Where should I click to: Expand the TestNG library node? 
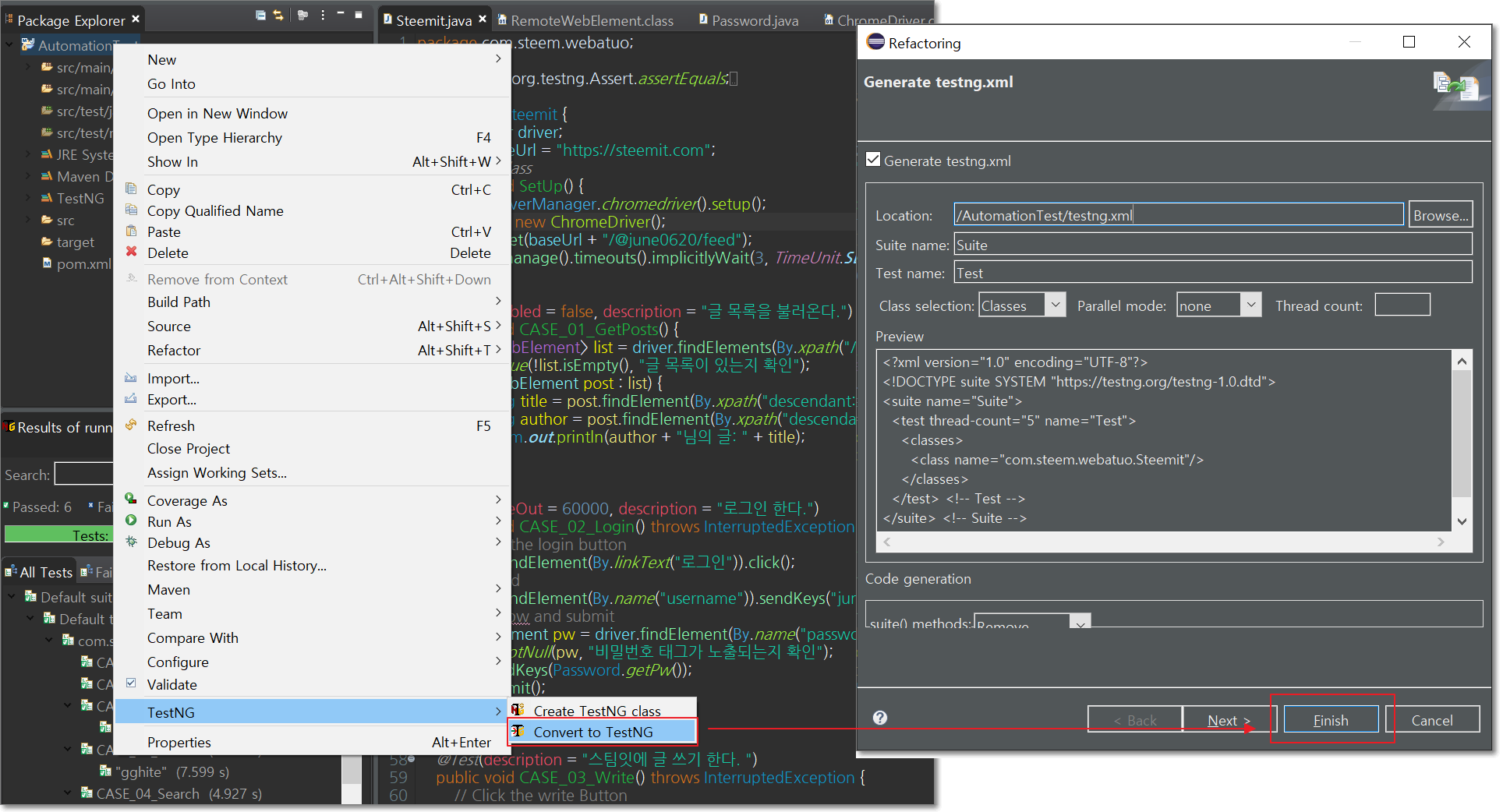pos(28,198)
